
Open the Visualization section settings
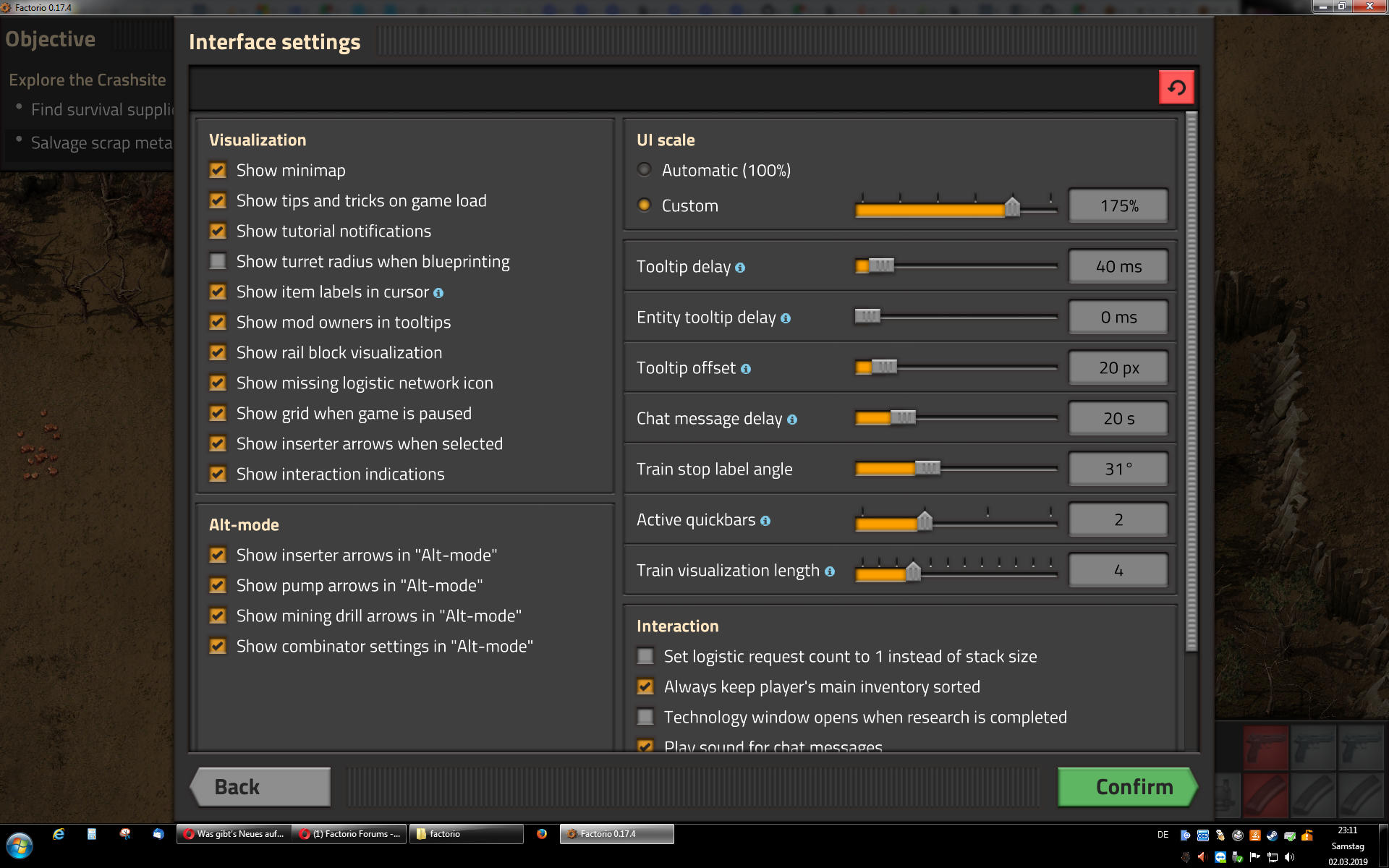tap(258, 139)
